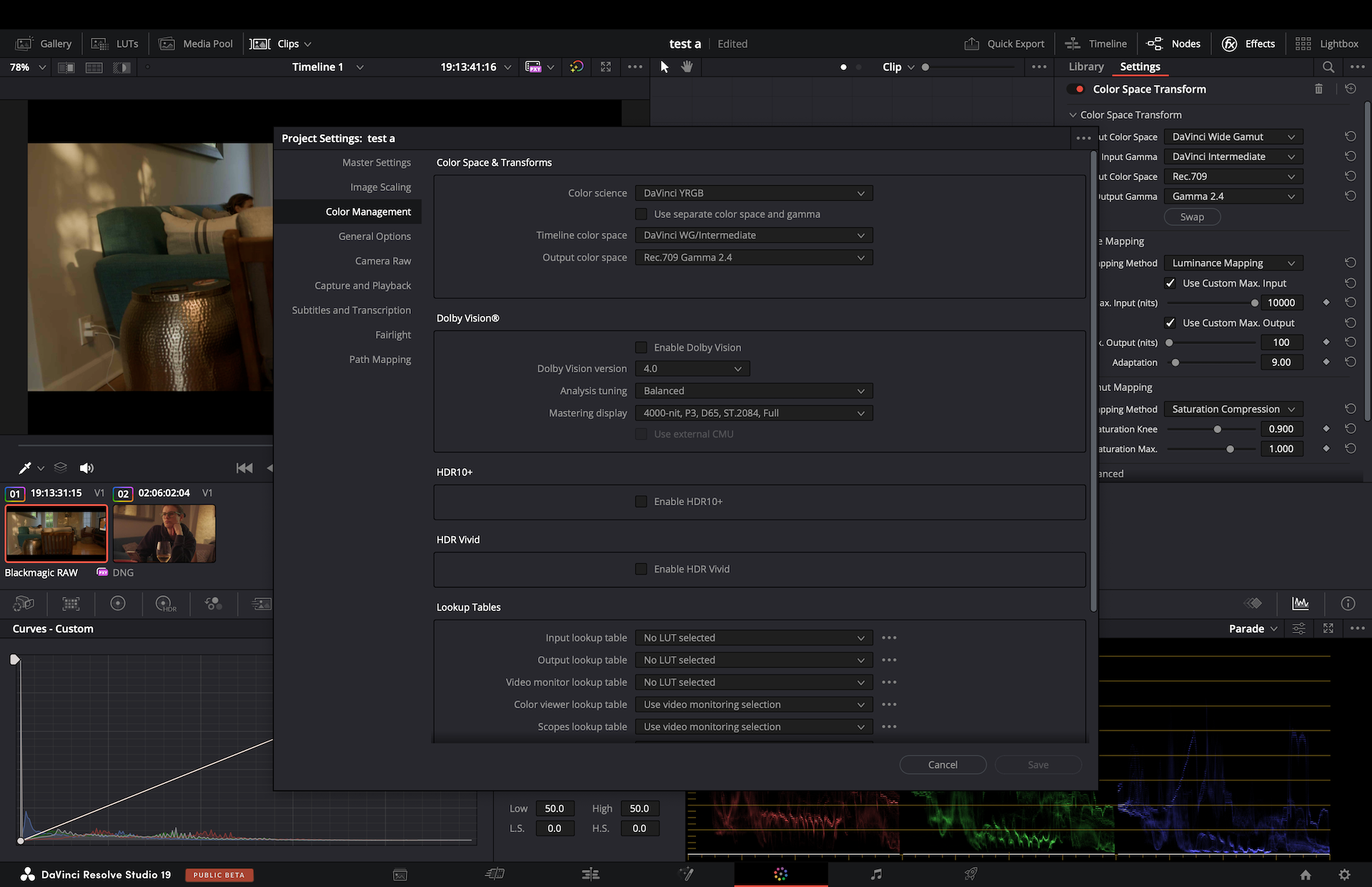Image resolution: width=1372 pixels, height=887 pixels.
Task: Show the Media Pool
Action: [x=196, y=44]
